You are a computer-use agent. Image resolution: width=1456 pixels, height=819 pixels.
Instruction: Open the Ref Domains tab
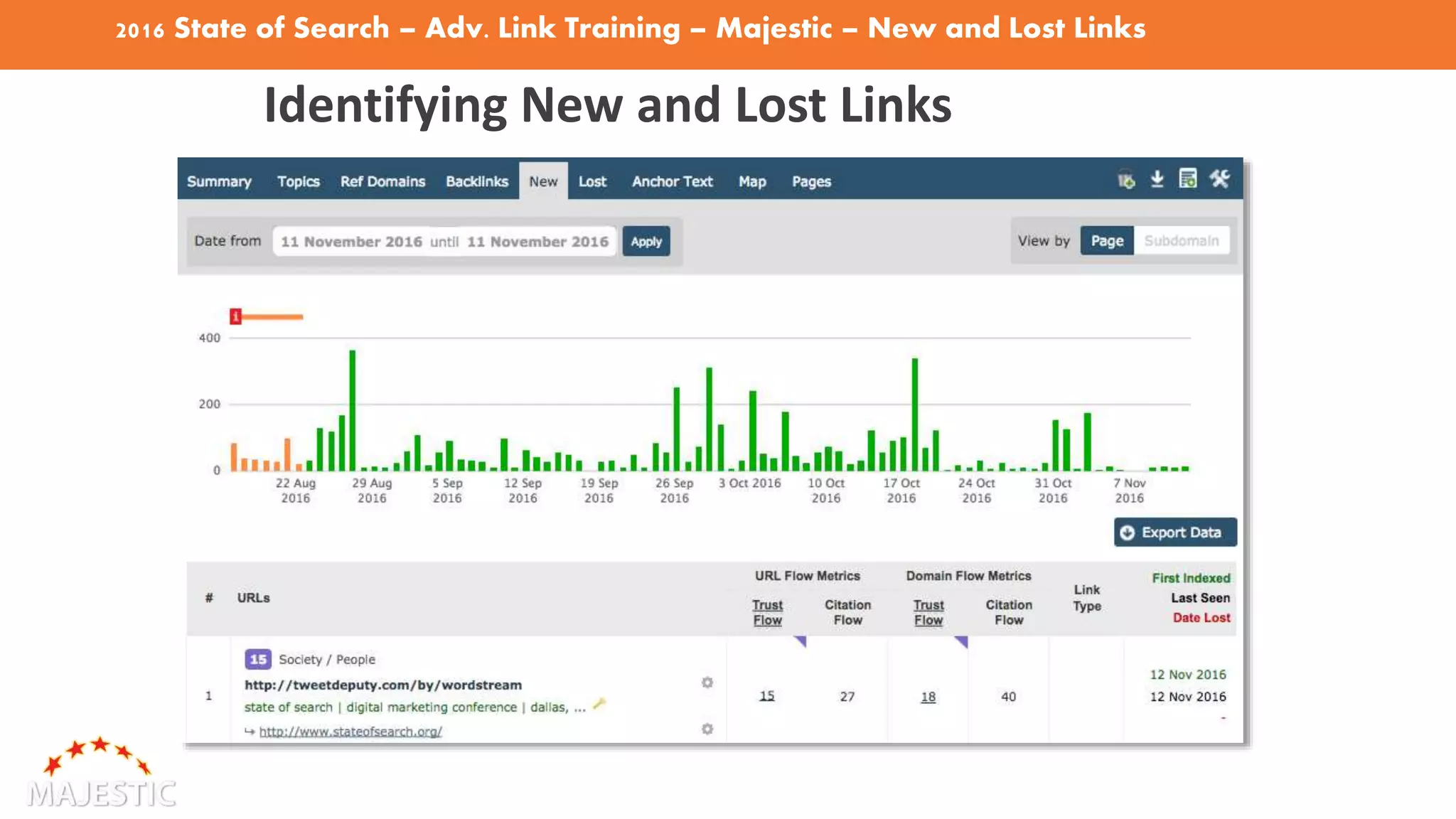point(382,181)
